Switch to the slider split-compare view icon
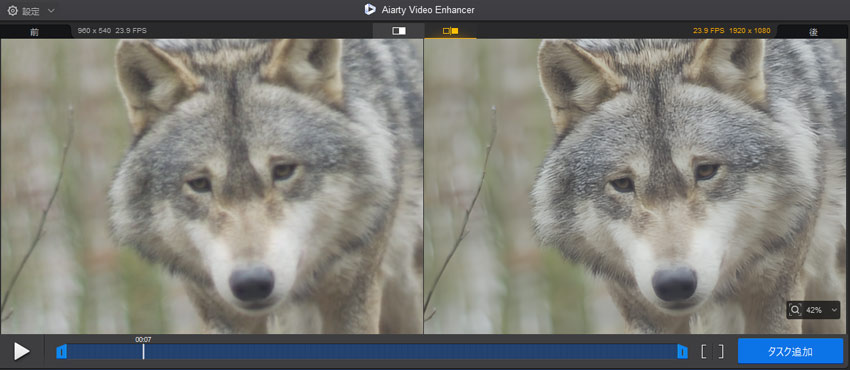Image resolution: width=850 pixels, height=370 pixels. pyautogui.click(x=398, y=31)
